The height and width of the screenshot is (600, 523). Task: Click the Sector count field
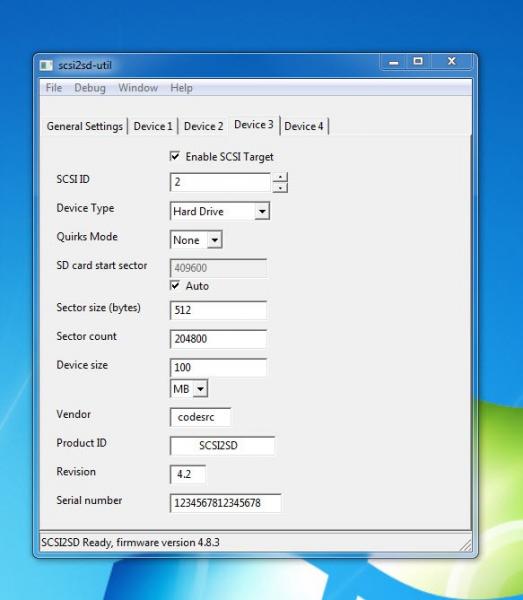(218, 339)
